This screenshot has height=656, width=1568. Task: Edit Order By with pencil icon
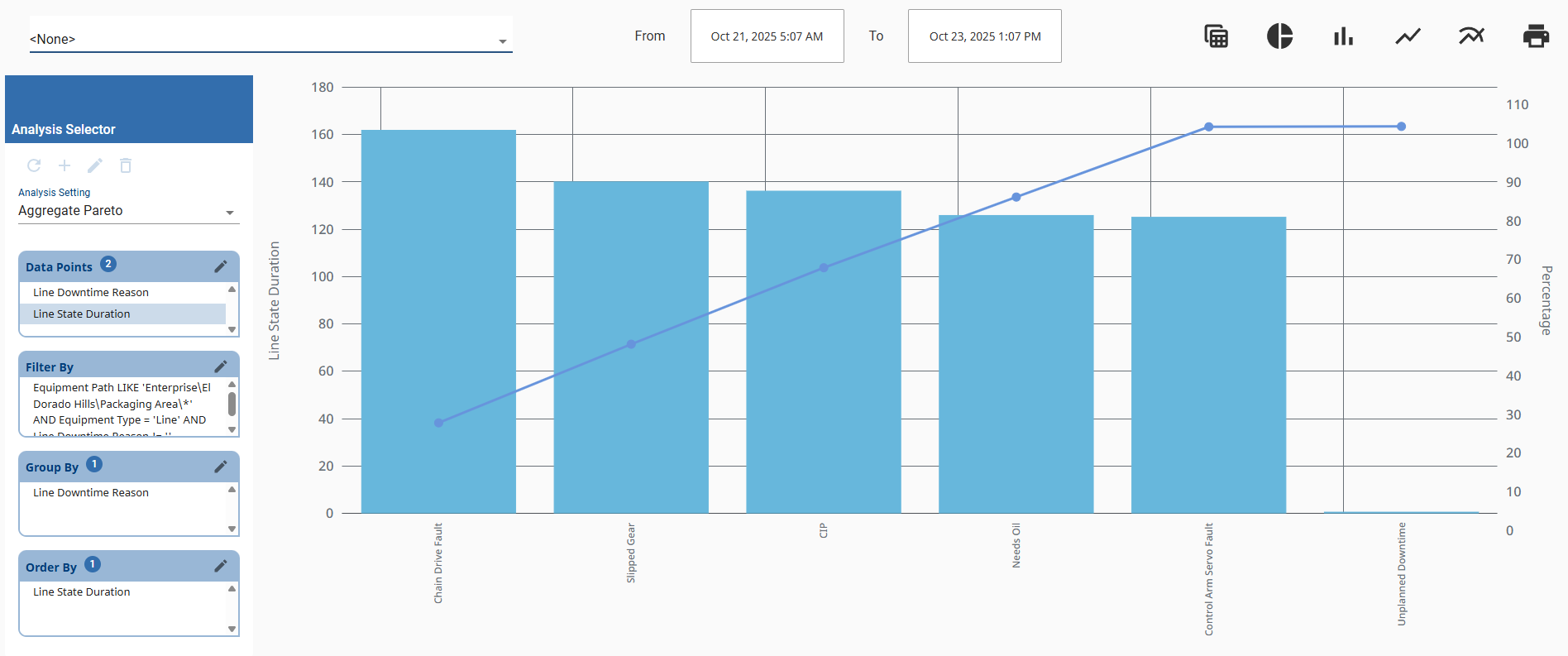coord(221,566)
